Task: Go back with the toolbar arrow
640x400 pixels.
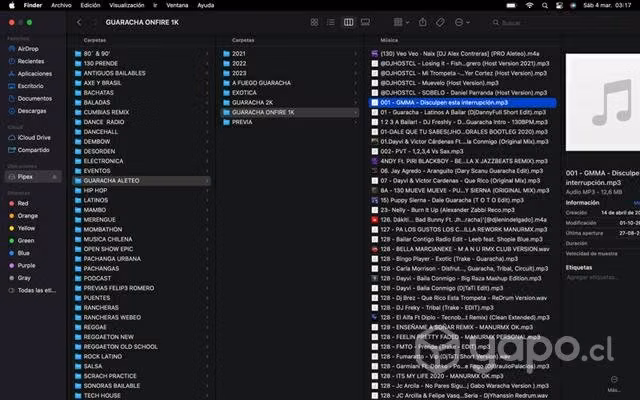Action: point(79,22)
